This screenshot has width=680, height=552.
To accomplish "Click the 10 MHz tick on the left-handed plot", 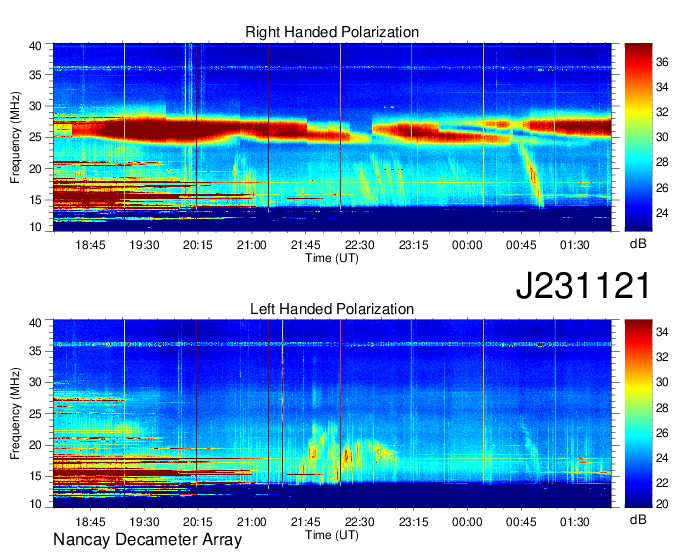I will (x=35, y=503).
